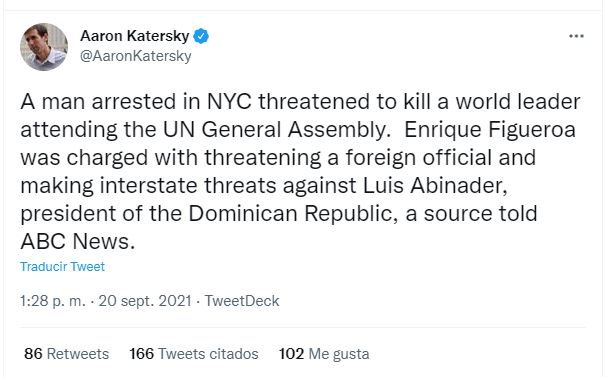Open the three-dot more options menu
Image resolution: width=607 pixels, height=377 pixels.
point(576,36)
